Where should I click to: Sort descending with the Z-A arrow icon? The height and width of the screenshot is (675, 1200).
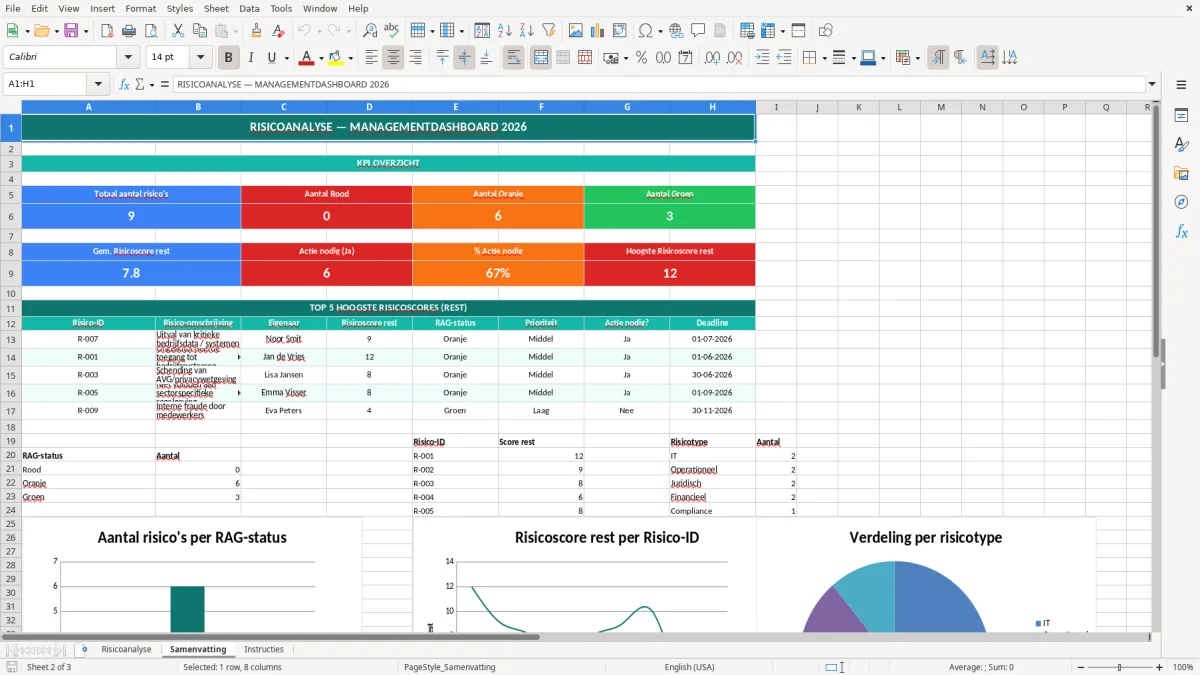527,31
